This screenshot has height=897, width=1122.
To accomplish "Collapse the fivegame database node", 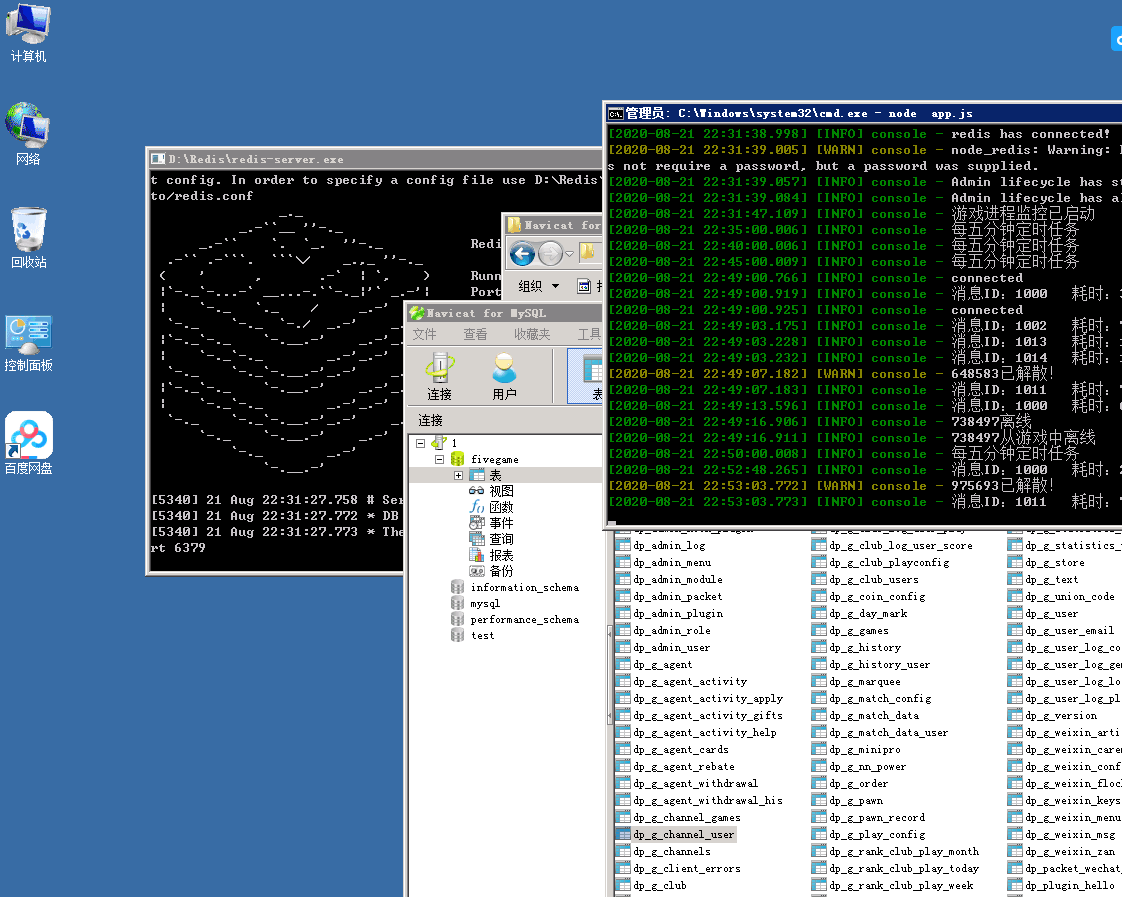I will click(439, 459).
